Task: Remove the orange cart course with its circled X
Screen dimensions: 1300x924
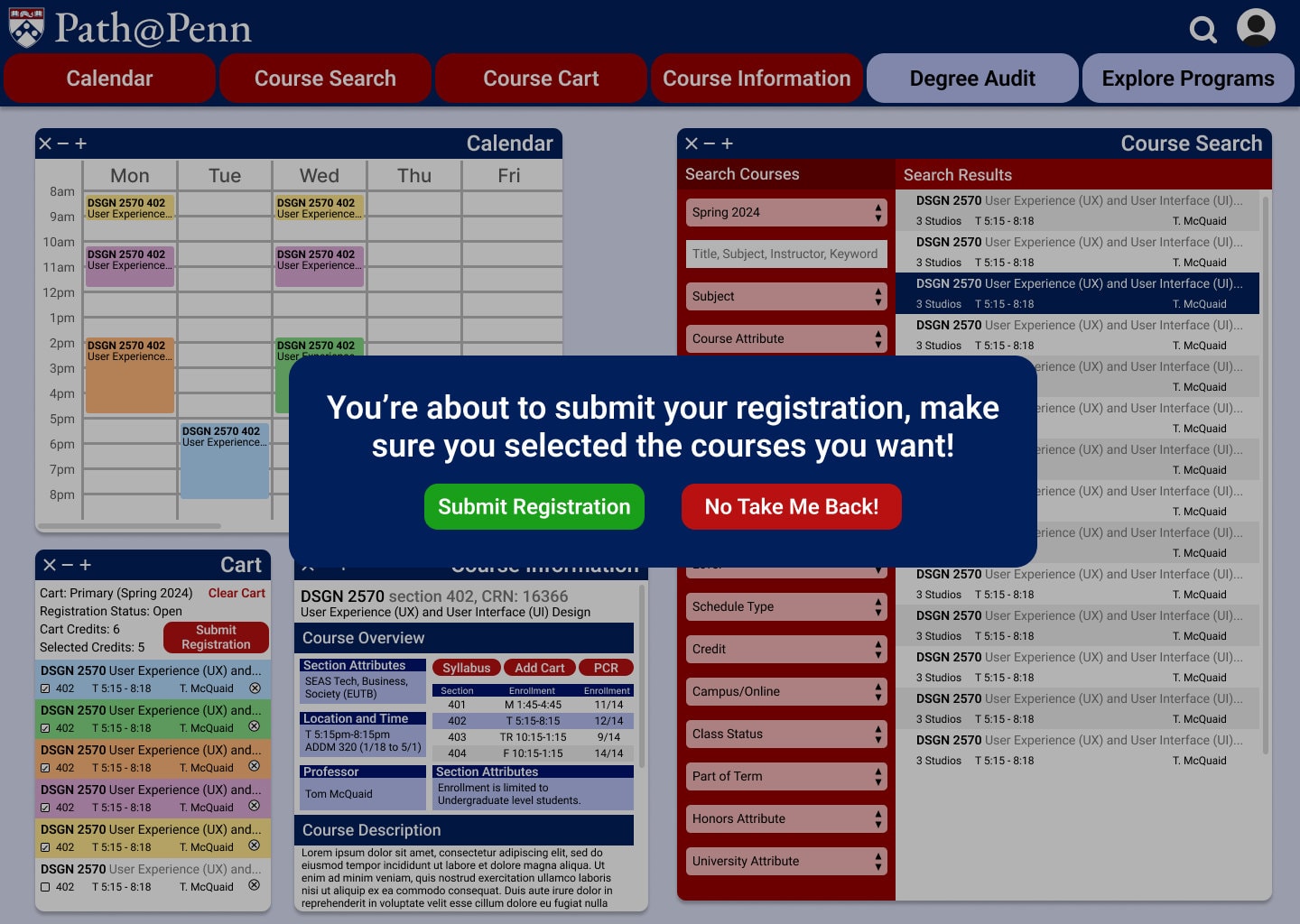Action: (255, 766)
